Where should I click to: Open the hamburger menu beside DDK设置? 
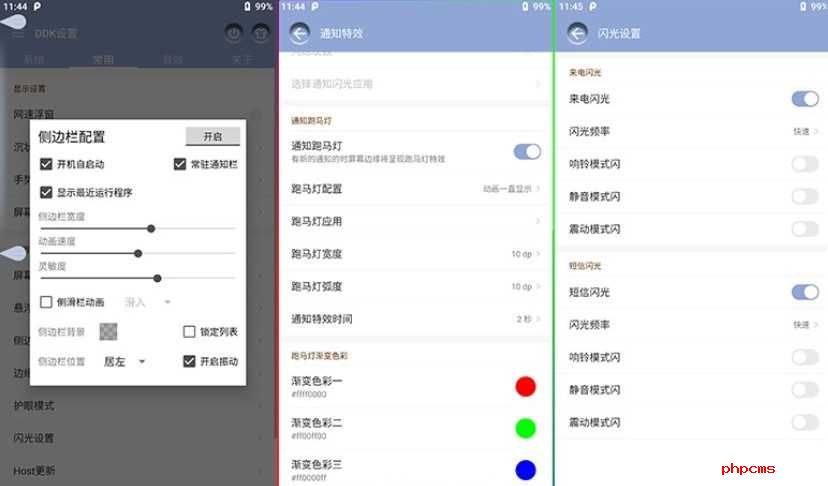point(18,34)
